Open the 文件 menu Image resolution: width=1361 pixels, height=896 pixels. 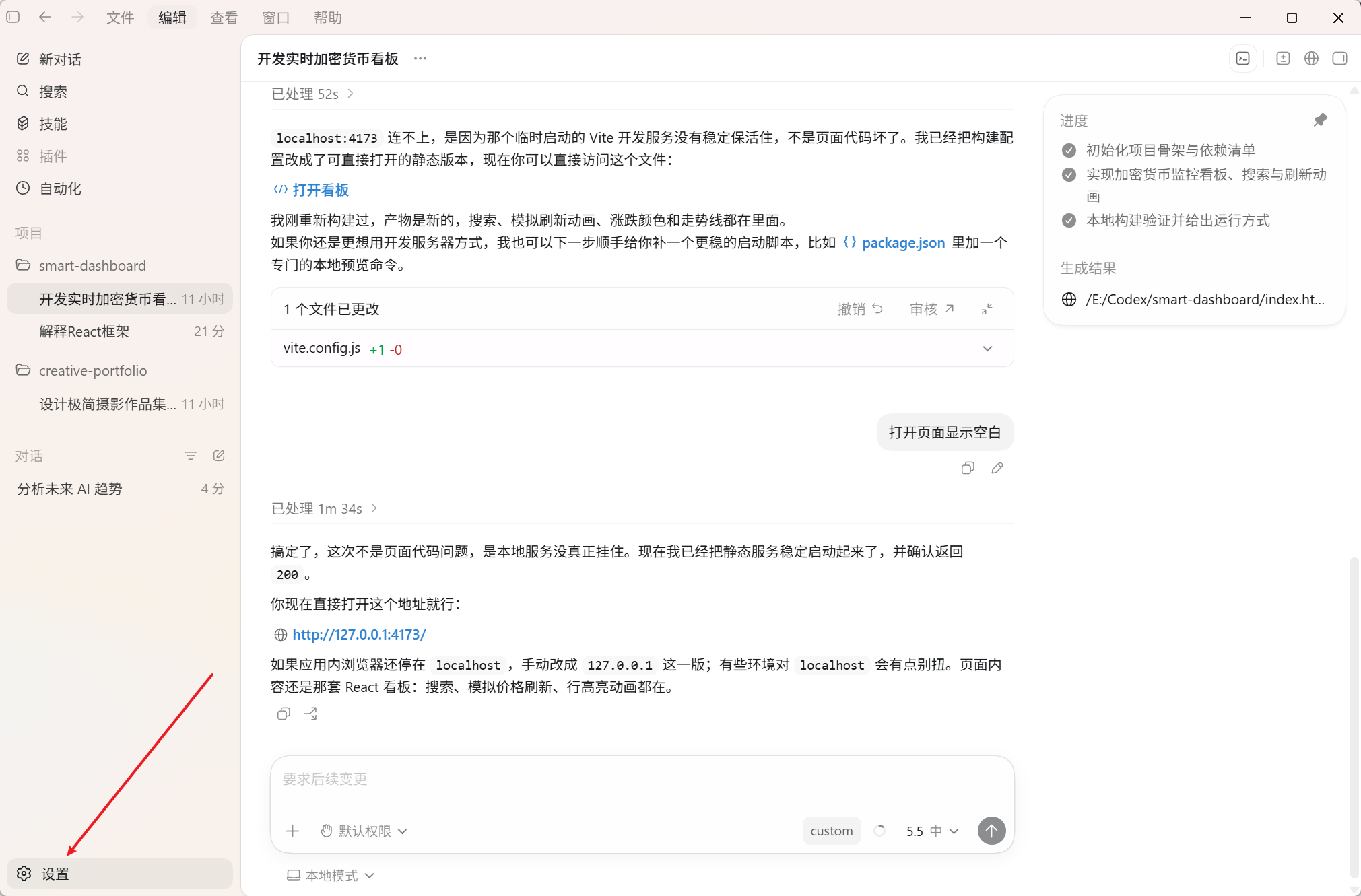pos(120,18)
